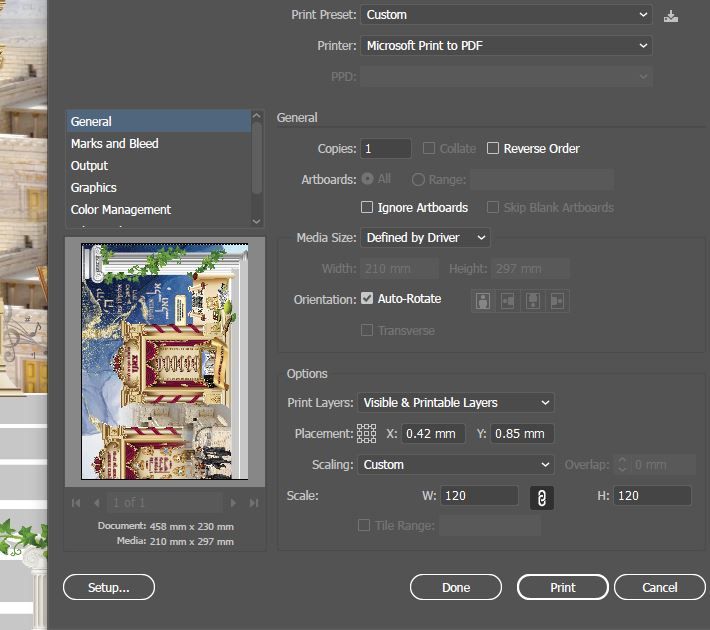
Task: Uncheck the Auto-Rotate checkbox
Action: click(x=367, y=299)
